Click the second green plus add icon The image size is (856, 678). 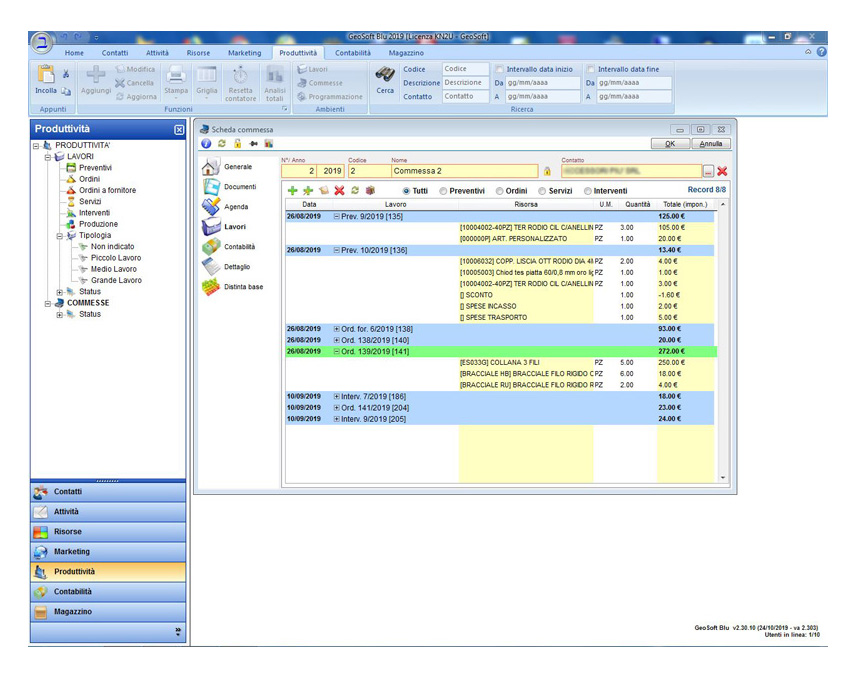308,191
